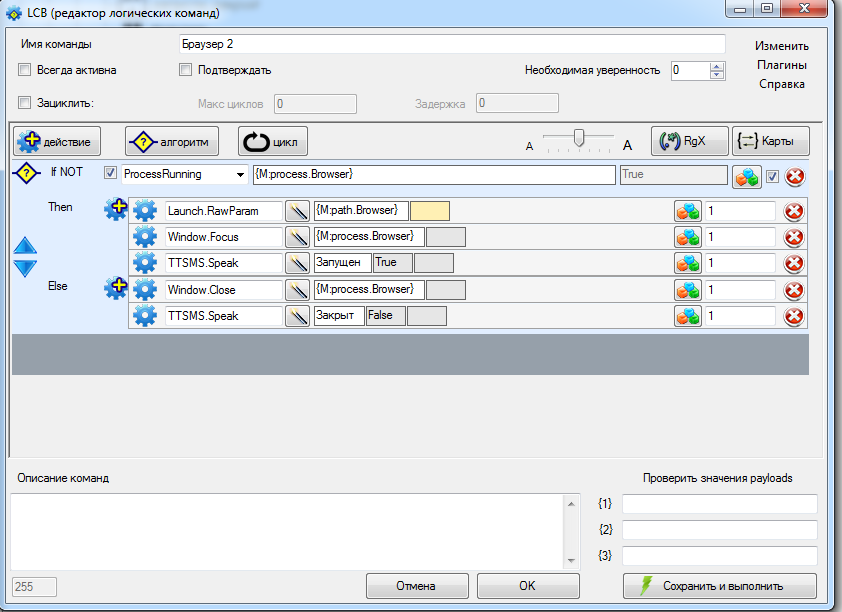Image resolution: width=842 pixels, height=612 pixels.
Task: Click the Закрыт text field
Action: tap(339, 316)
